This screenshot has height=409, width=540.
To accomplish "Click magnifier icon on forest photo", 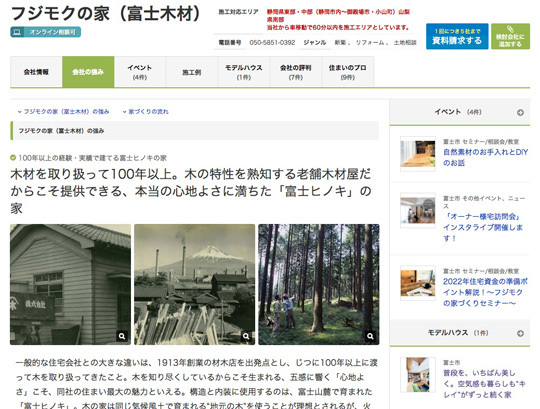I will coord(370,336).
